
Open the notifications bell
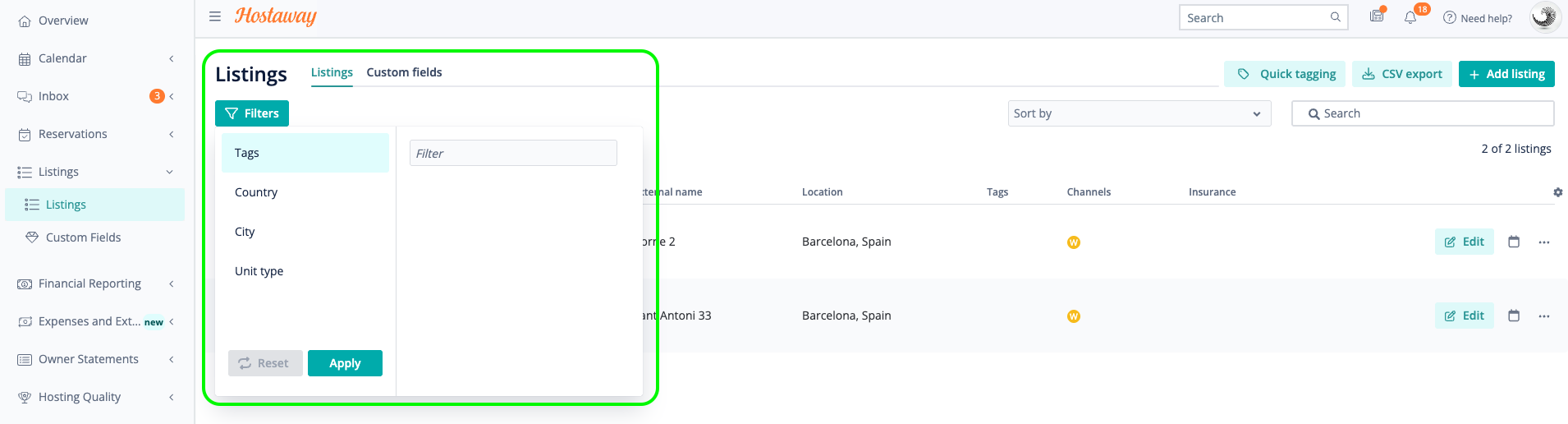point(1410,17)
